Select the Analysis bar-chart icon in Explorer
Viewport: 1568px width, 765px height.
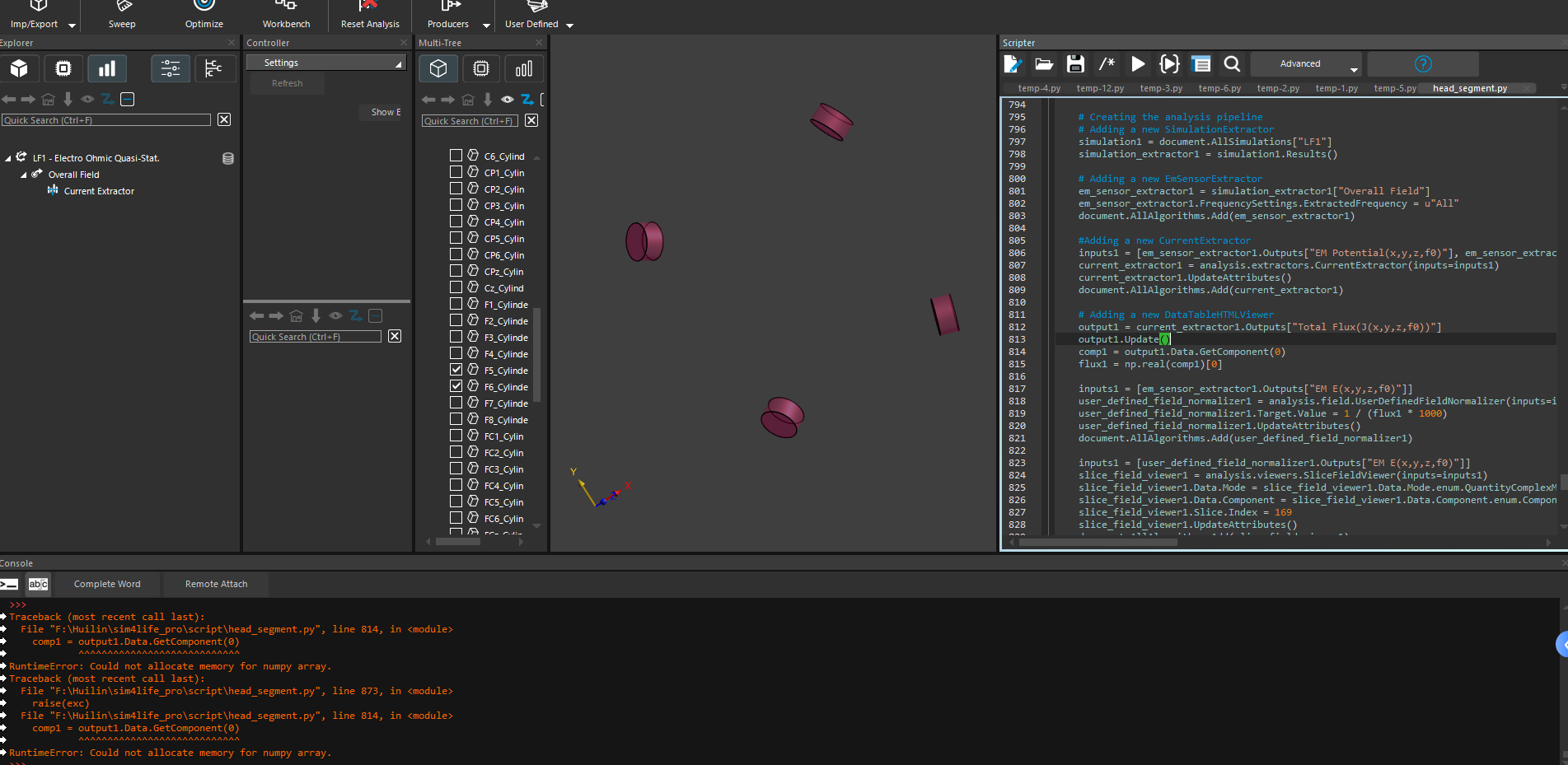(107, 68)
